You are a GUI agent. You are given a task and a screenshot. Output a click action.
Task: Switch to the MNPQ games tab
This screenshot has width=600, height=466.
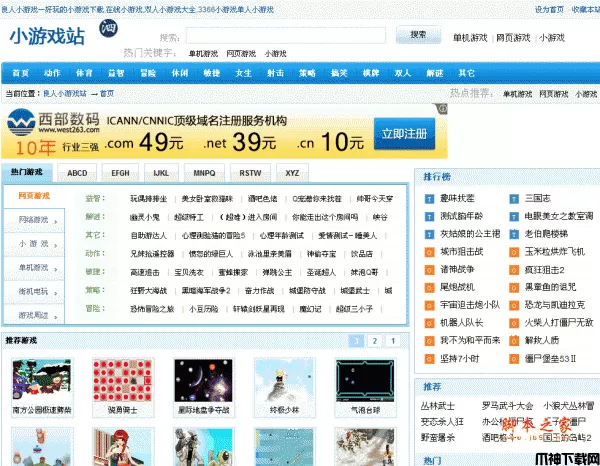point(204,173)
